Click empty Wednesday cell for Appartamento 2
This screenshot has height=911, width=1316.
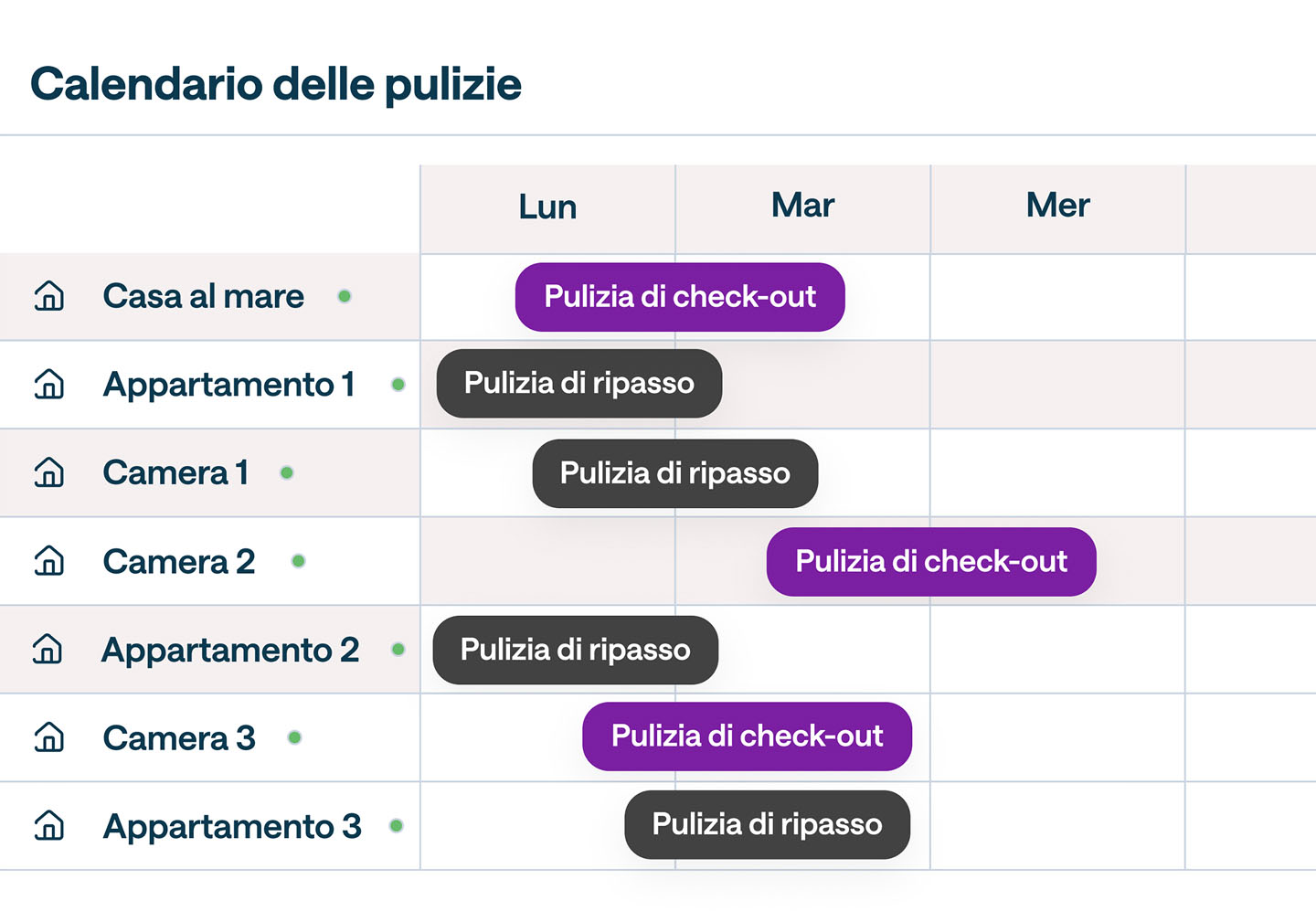point(1057,650)
